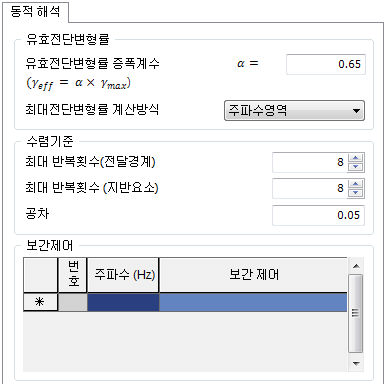The width and height of the screenshot is (388, 386).
Task: Select the 번호 column header
Action: [73, 275]
